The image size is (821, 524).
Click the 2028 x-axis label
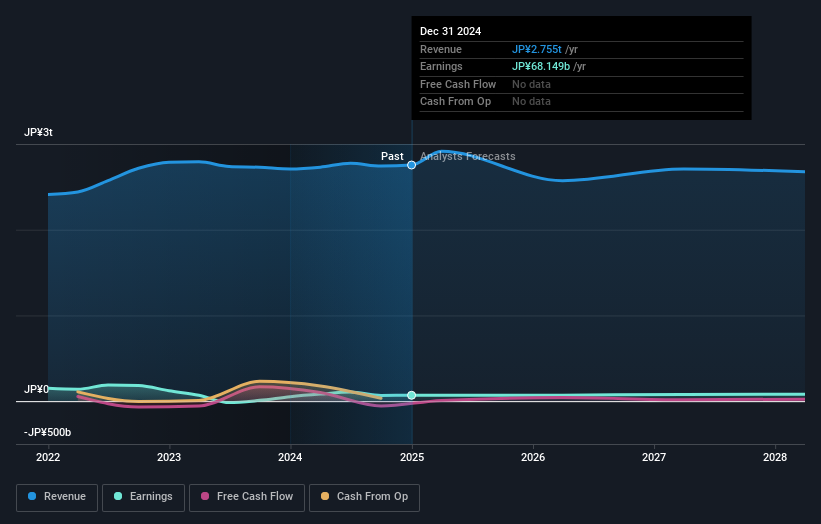click(775, 457)
